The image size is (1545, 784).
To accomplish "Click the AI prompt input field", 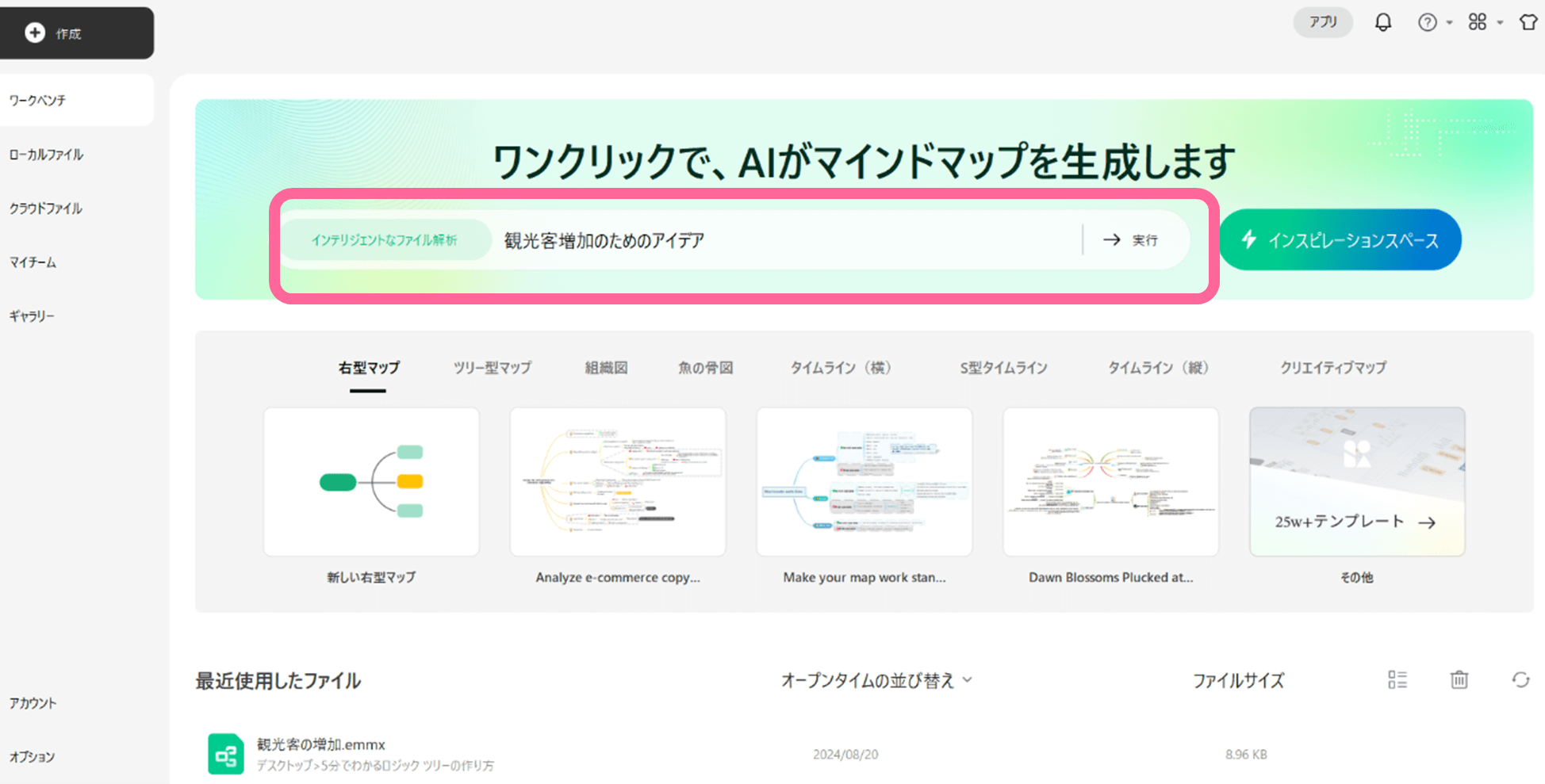I will coord(785,239).
